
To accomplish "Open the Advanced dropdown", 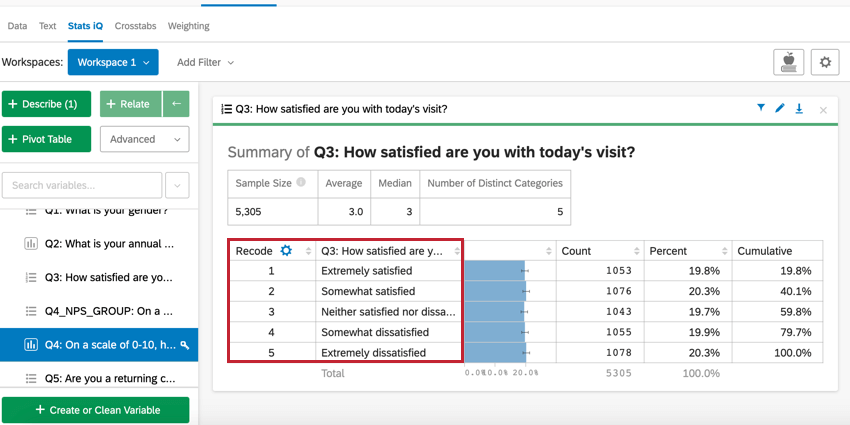I will [144, 139].
